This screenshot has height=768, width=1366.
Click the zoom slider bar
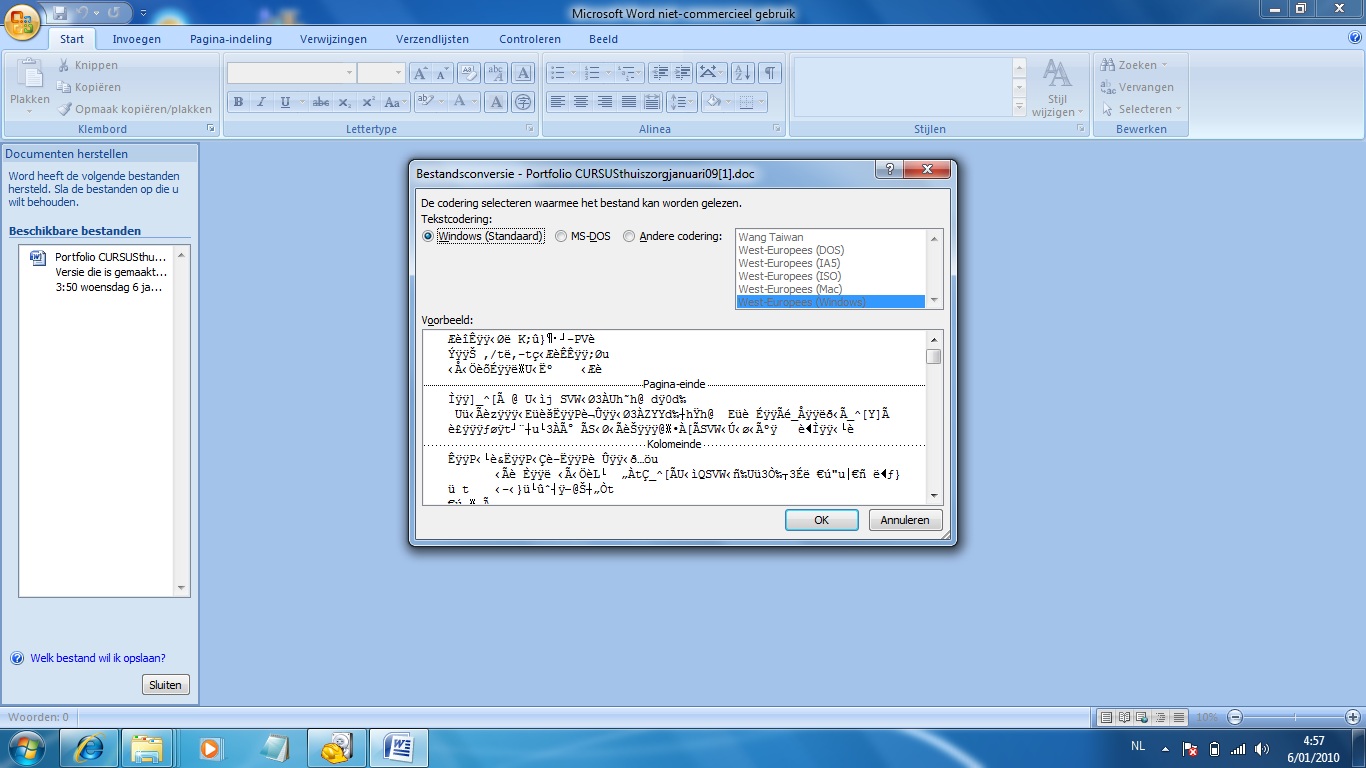[1293, 717]
